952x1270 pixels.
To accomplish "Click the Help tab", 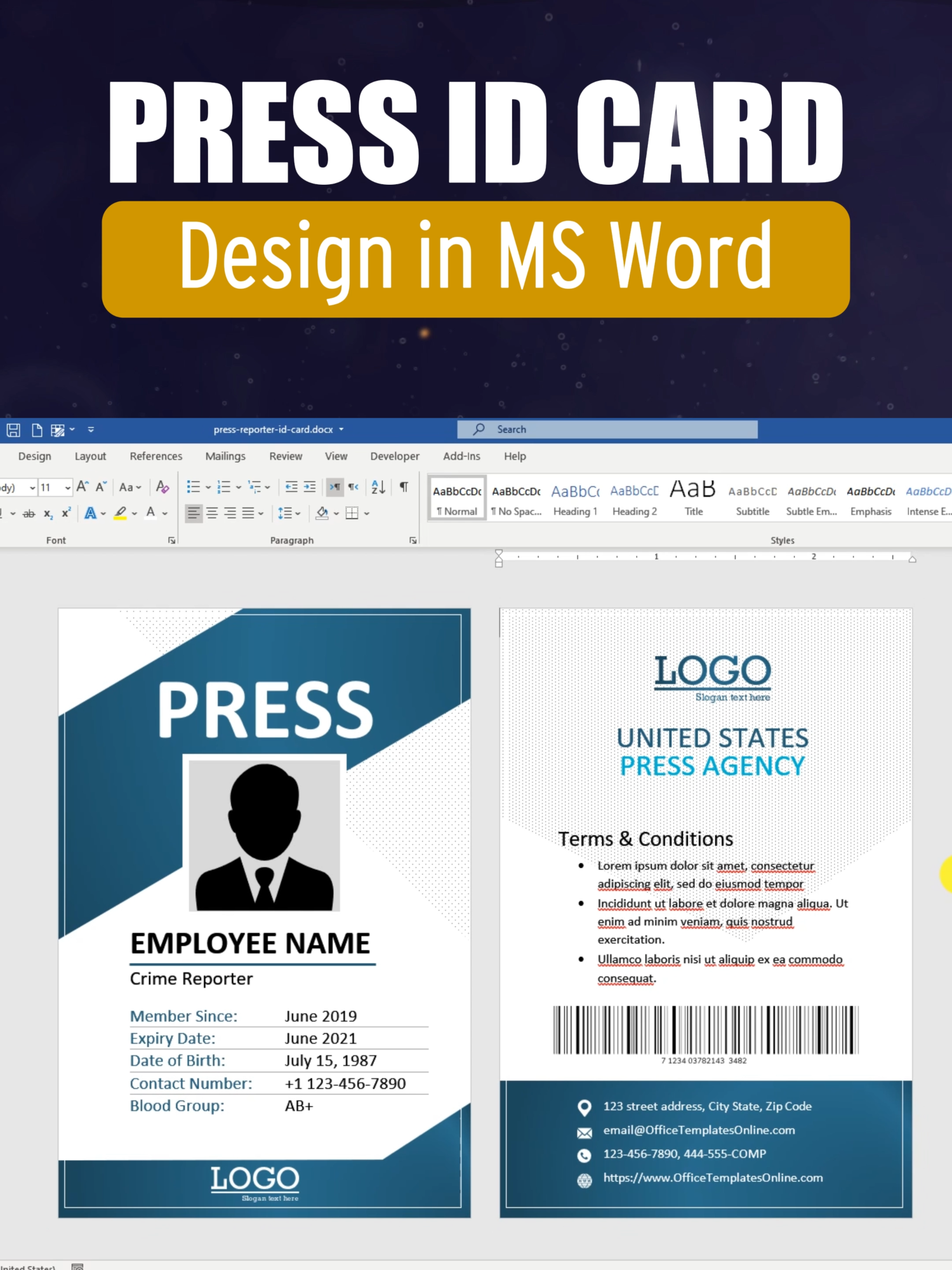I will 515,457.
